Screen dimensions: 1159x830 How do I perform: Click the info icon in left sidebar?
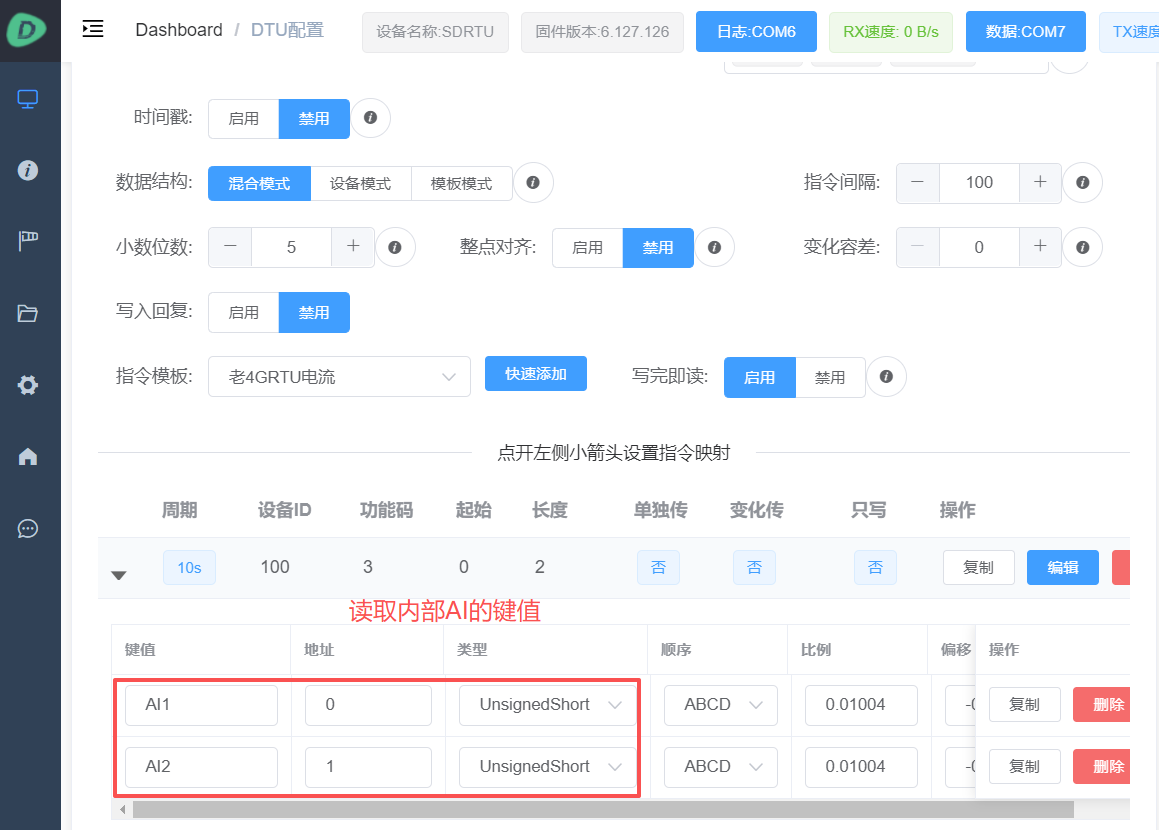click(30, 169)
